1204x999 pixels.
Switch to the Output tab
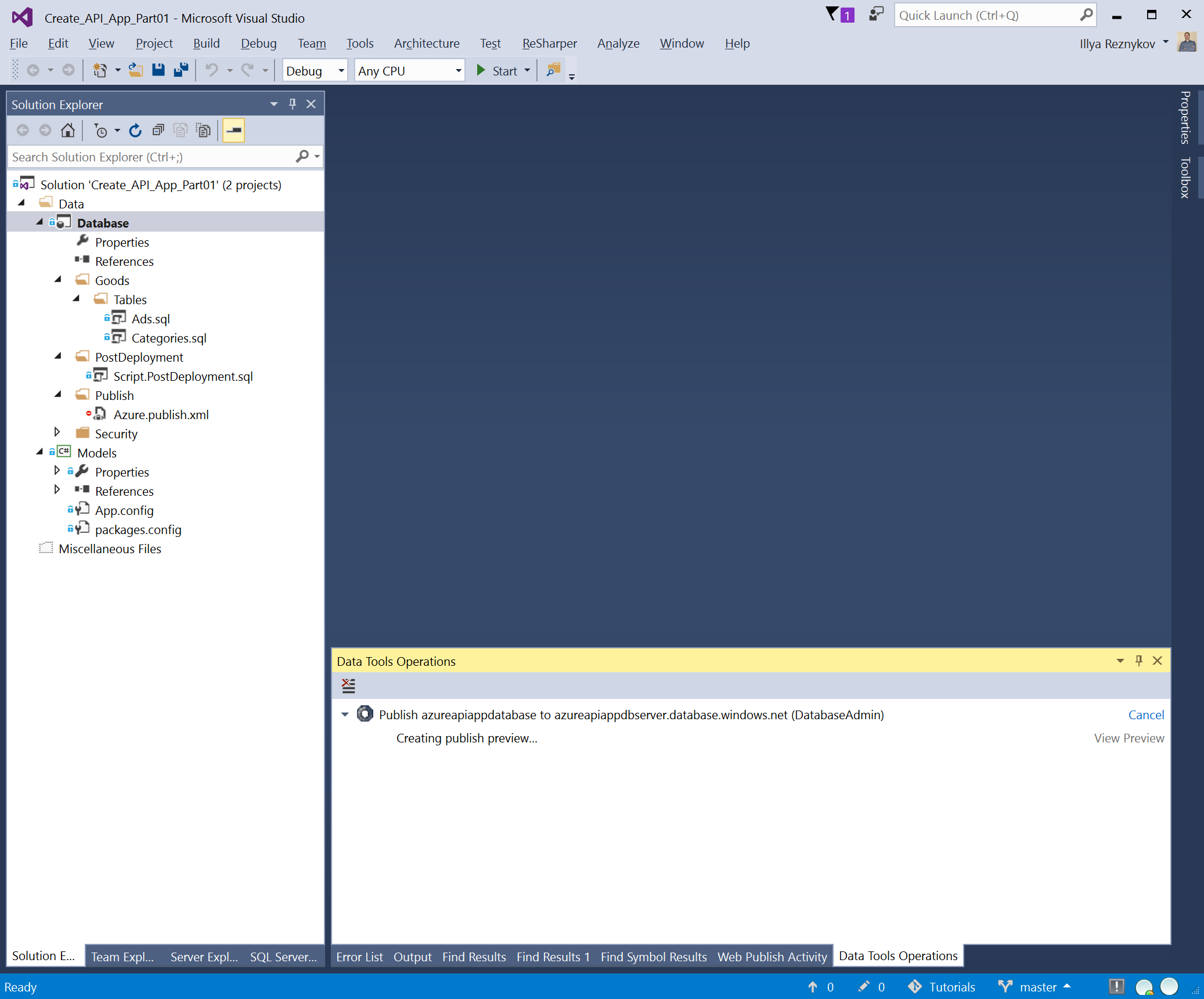(x=412, y=957)
